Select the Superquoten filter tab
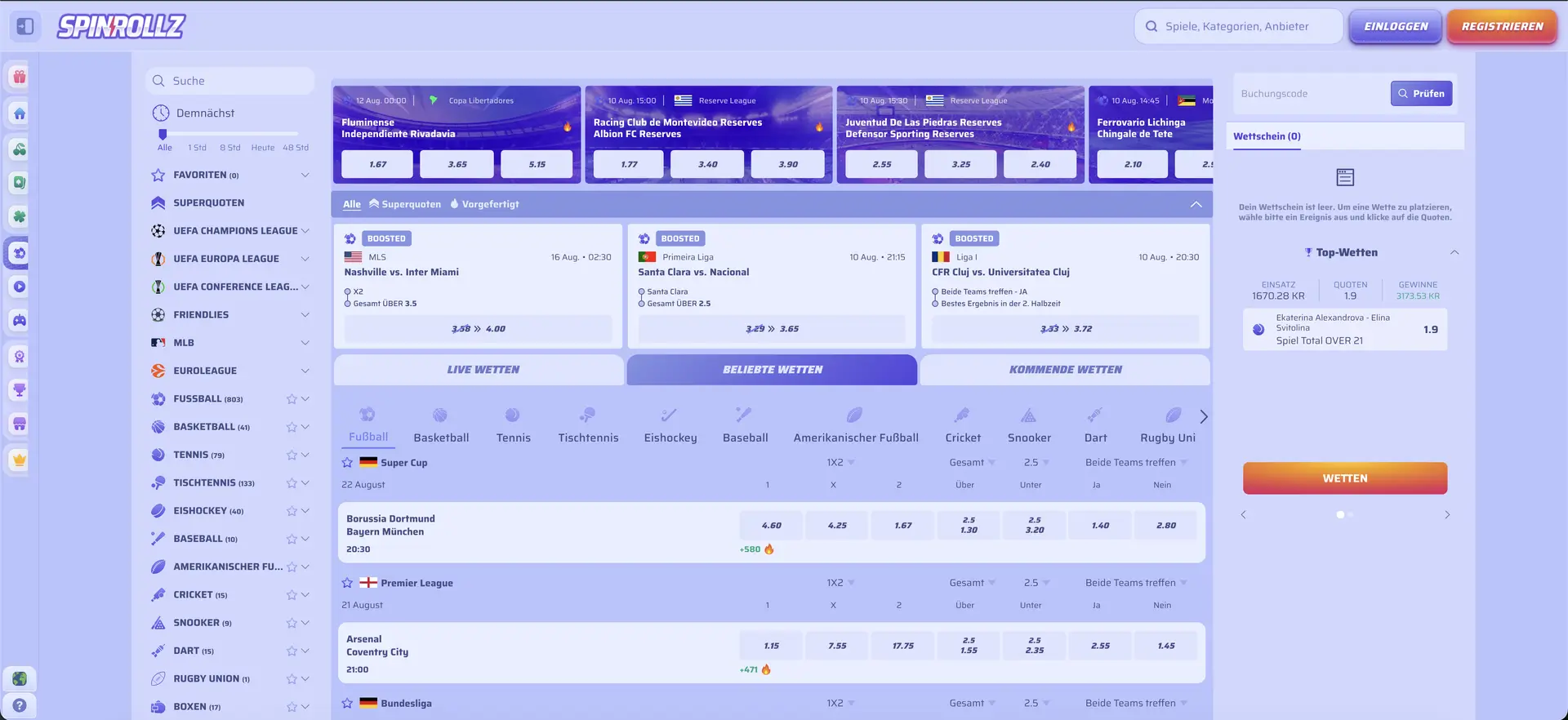Image resolution: width=1568 pixels, height=720 pixels. pos(405,204)
